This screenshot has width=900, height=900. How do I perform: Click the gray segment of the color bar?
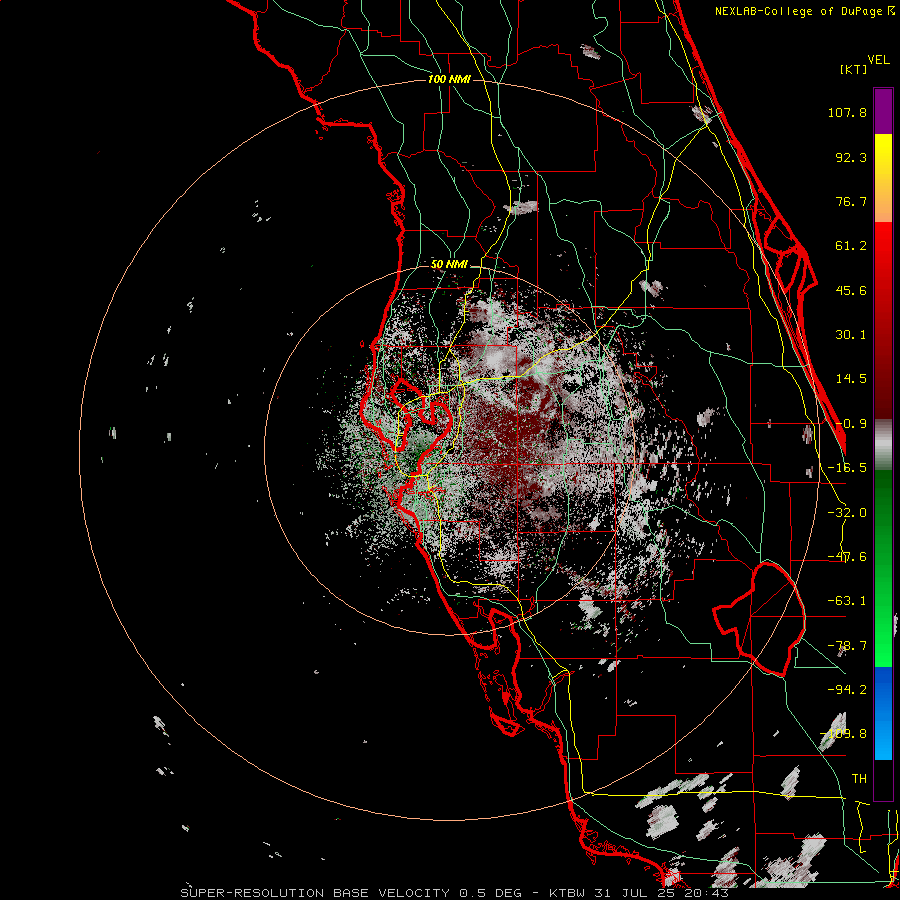pyautogui.click(x=883, y=445)
